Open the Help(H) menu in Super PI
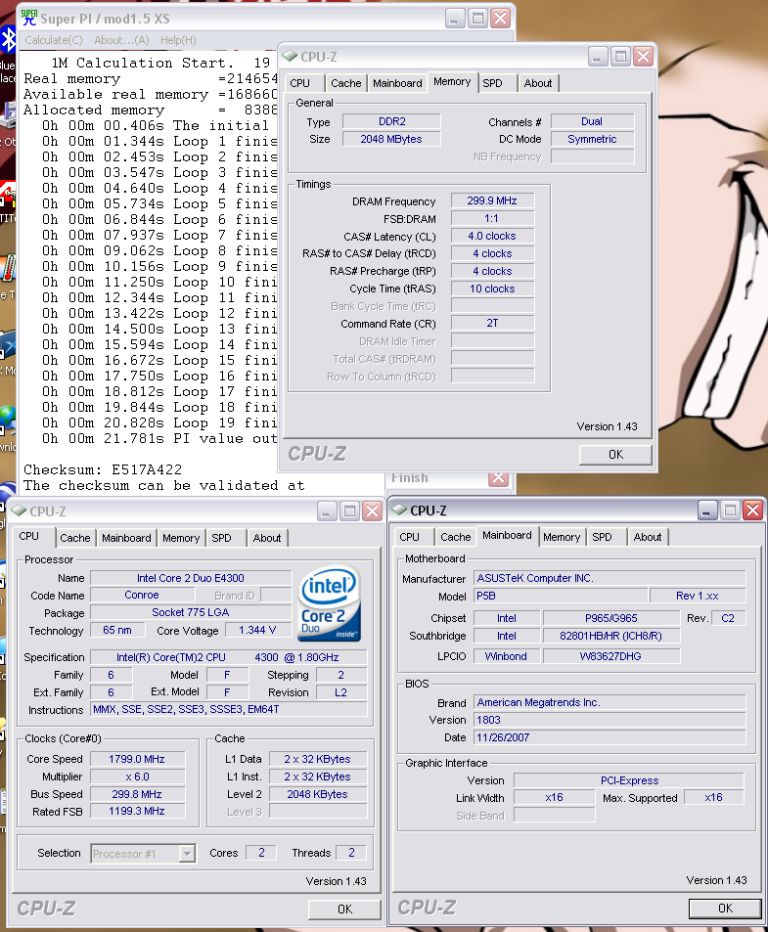768x932 pixels. tap(178, 40)
